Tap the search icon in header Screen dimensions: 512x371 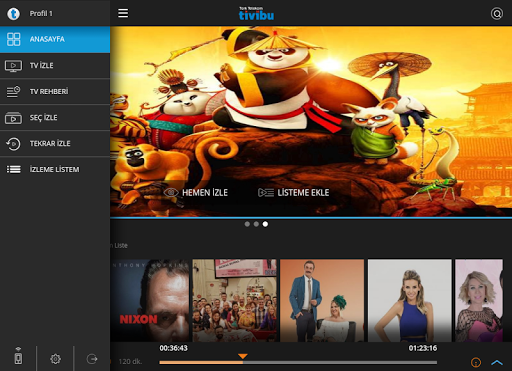(x=497, y=14)
